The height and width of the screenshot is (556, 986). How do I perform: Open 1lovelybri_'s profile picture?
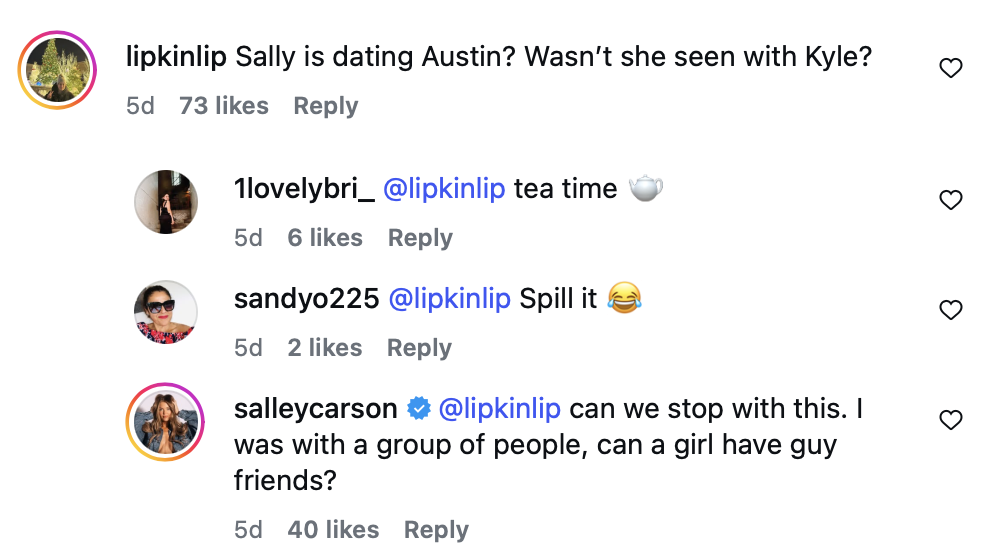point(167,202)
